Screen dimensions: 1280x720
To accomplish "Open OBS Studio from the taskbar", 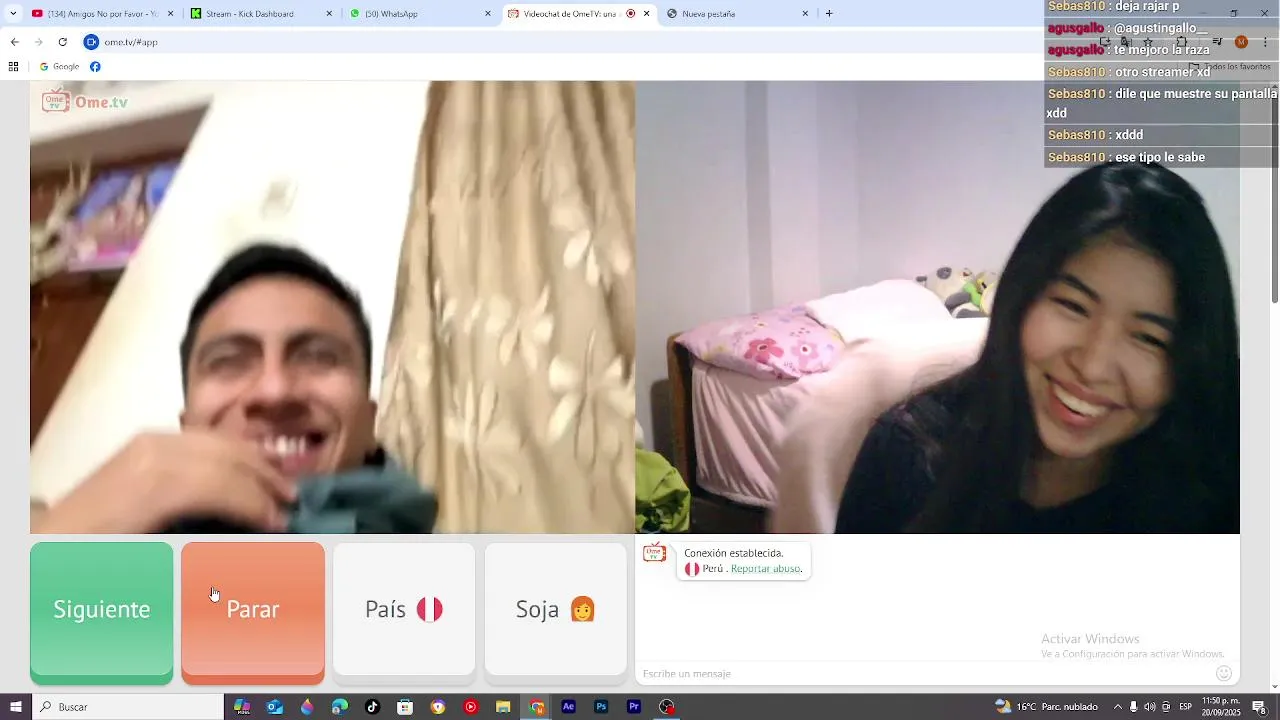I will coord(667,707).
